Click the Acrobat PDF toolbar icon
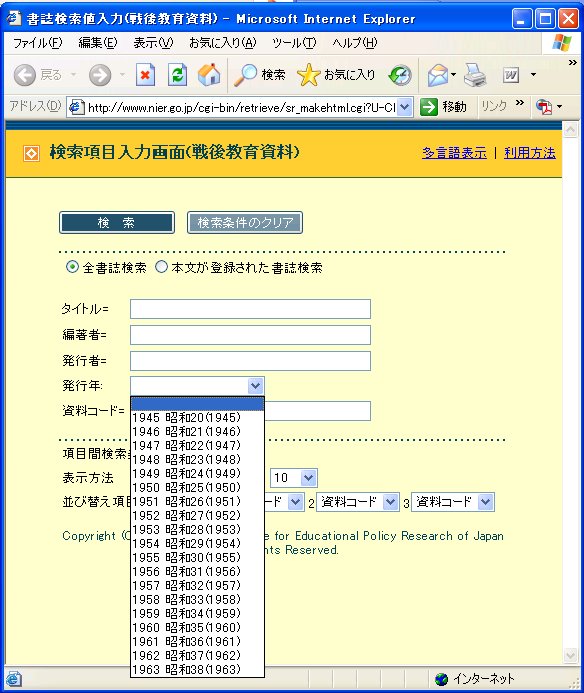Screen dimensions: 584x693 point(544,107)
